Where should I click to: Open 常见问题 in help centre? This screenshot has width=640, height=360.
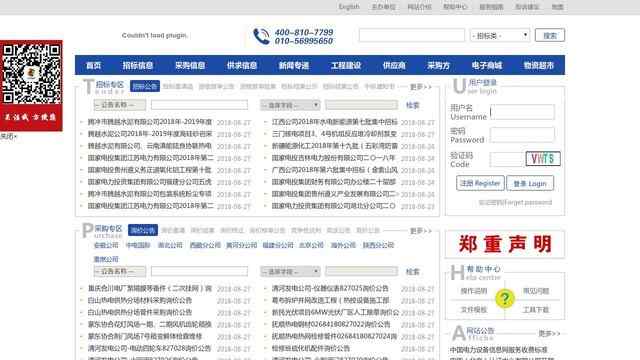(536, 291)
